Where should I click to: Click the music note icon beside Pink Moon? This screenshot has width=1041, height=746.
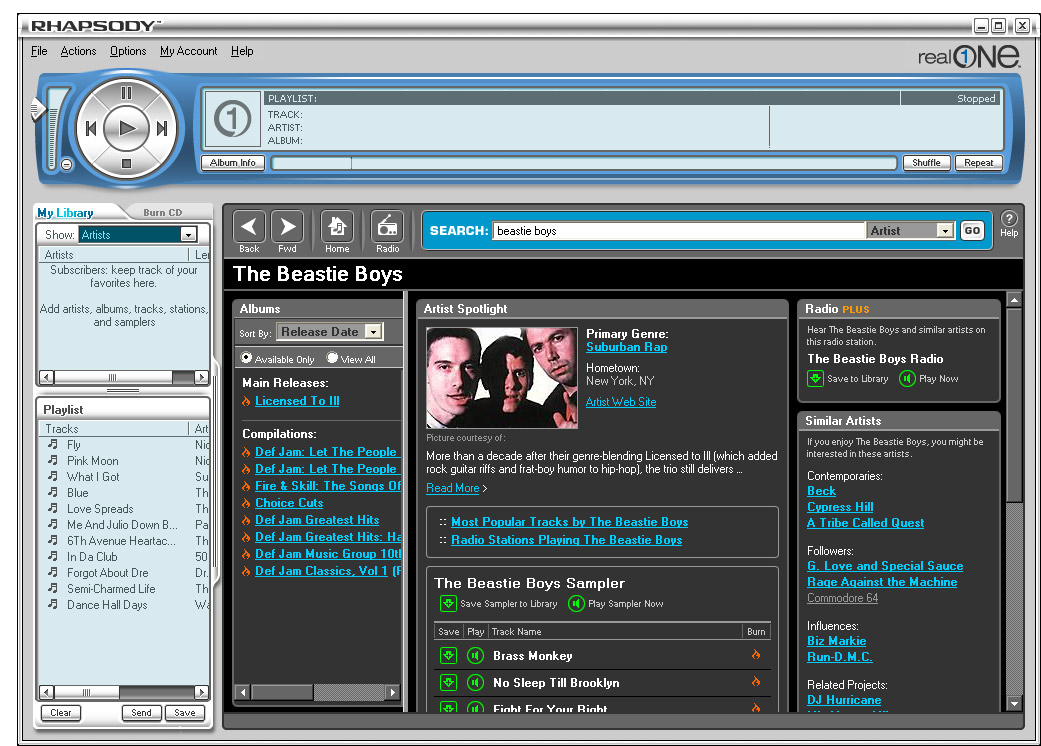[x=52, y=459]
